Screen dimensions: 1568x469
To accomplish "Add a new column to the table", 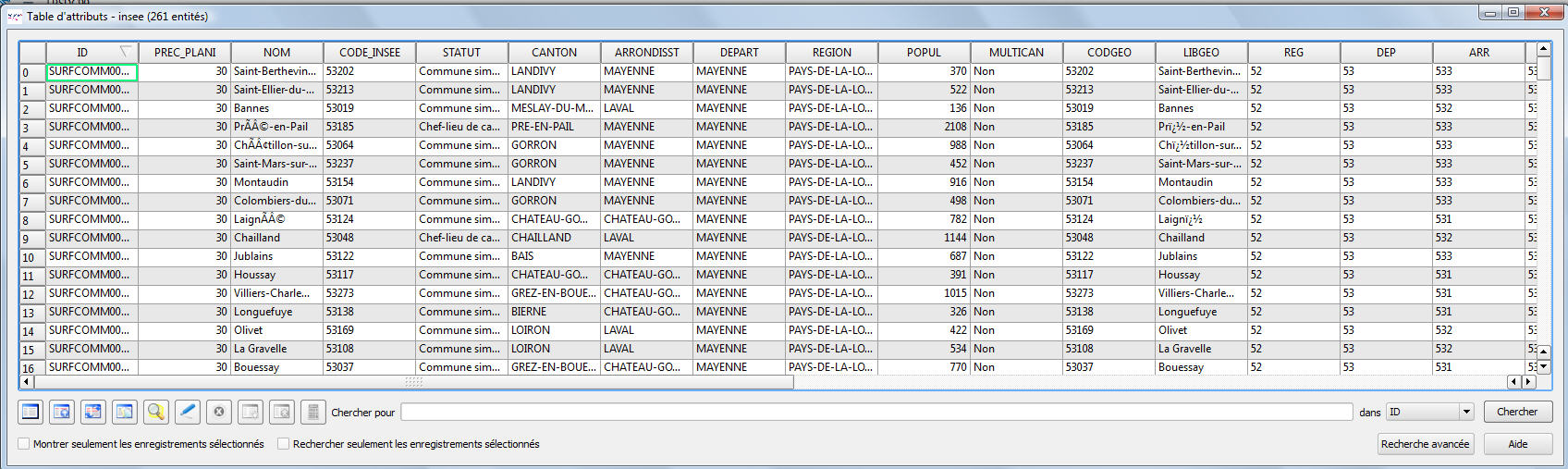I will tap(251, 412).
